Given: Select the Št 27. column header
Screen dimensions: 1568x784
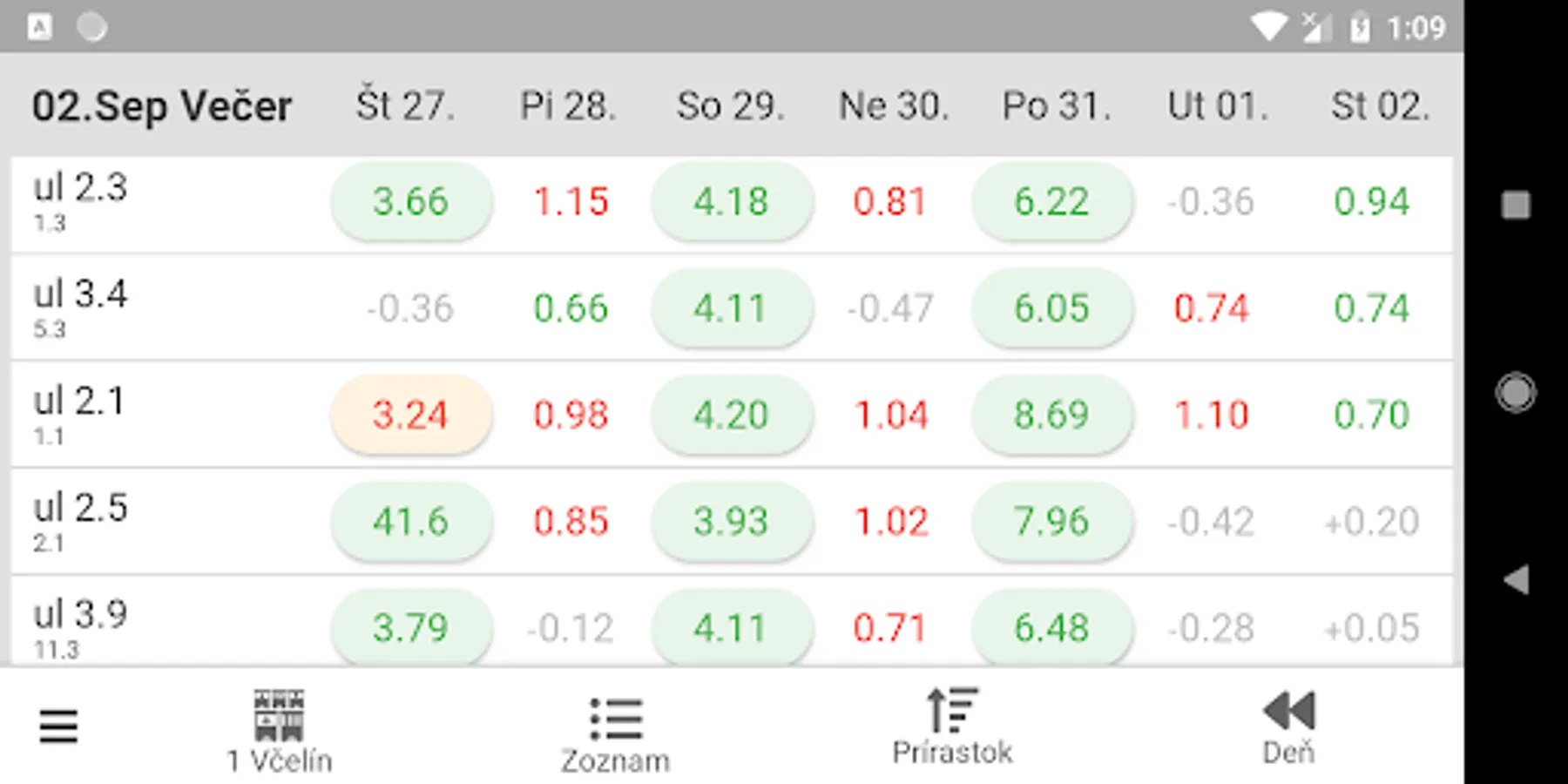Looking at the screenshot, I should coord(405,106).
